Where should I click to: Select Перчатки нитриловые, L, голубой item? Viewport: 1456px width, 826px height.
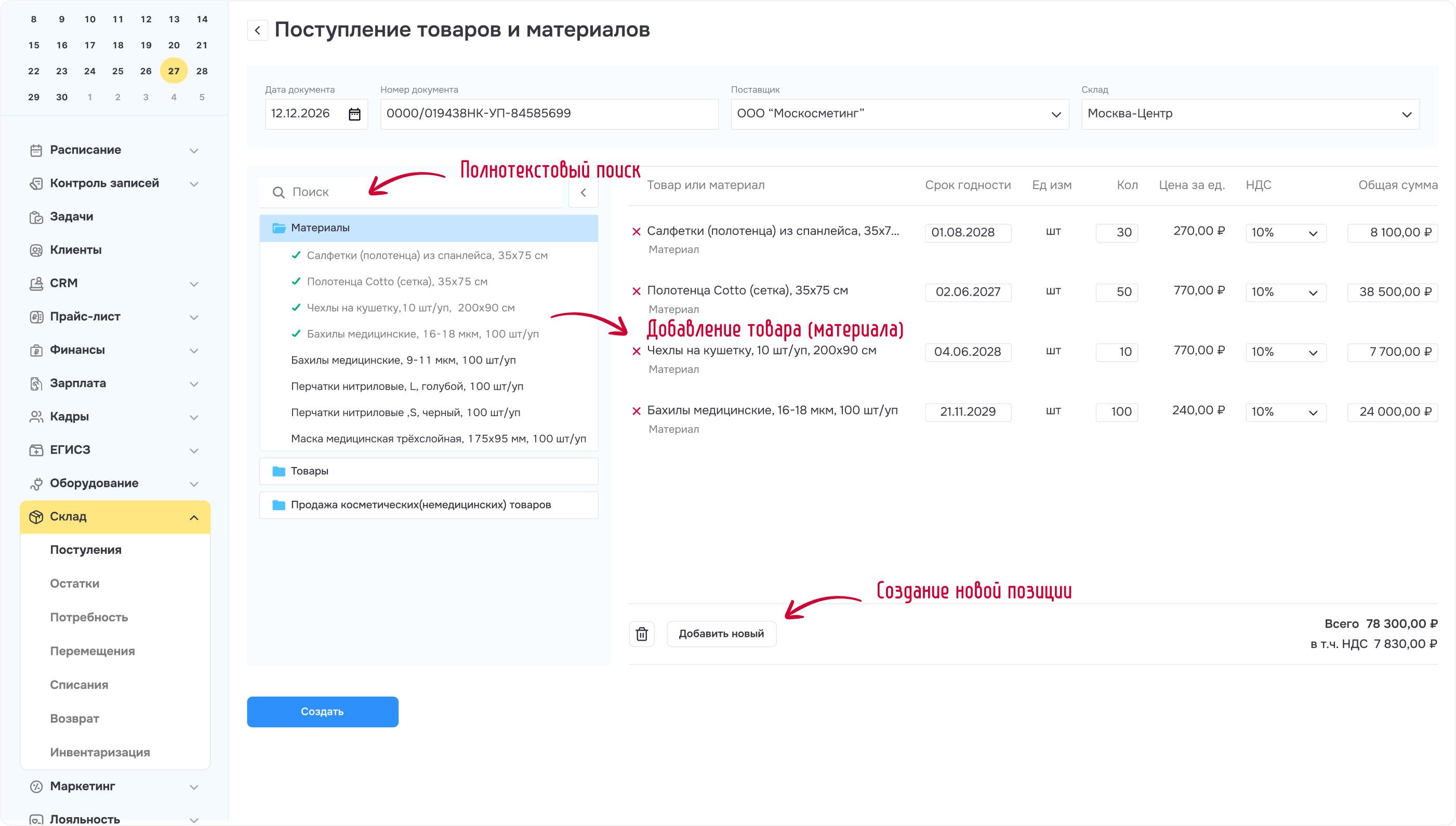[407, 387]
